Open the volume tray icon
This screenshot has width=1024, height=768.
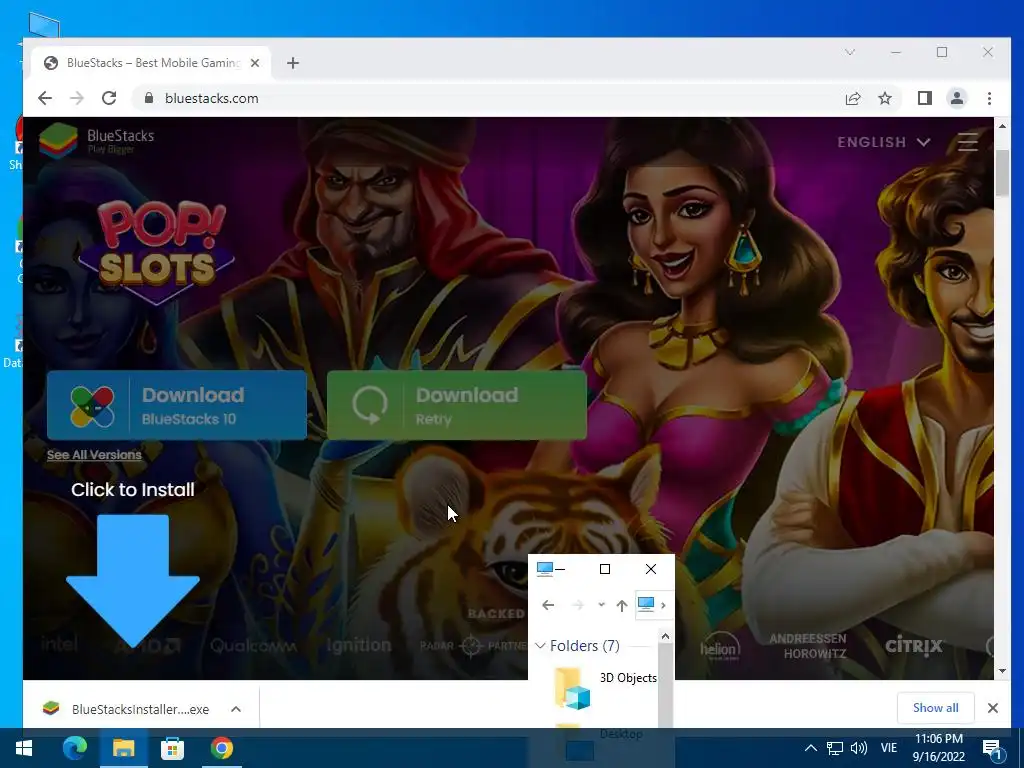pyautogui.click(x=859, y=748)
